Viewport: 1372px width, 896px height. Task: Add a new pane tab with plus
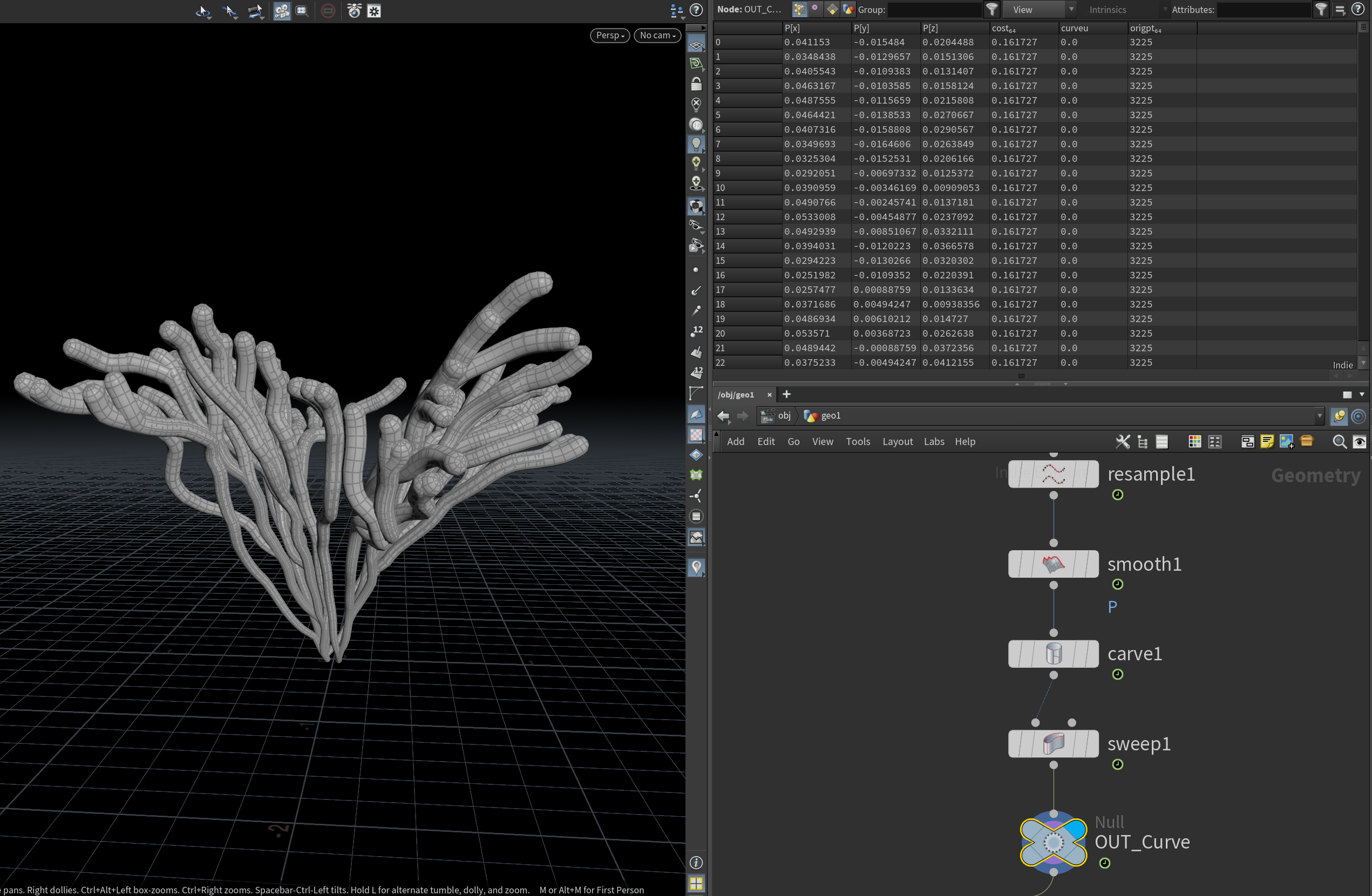pos(786,394)
